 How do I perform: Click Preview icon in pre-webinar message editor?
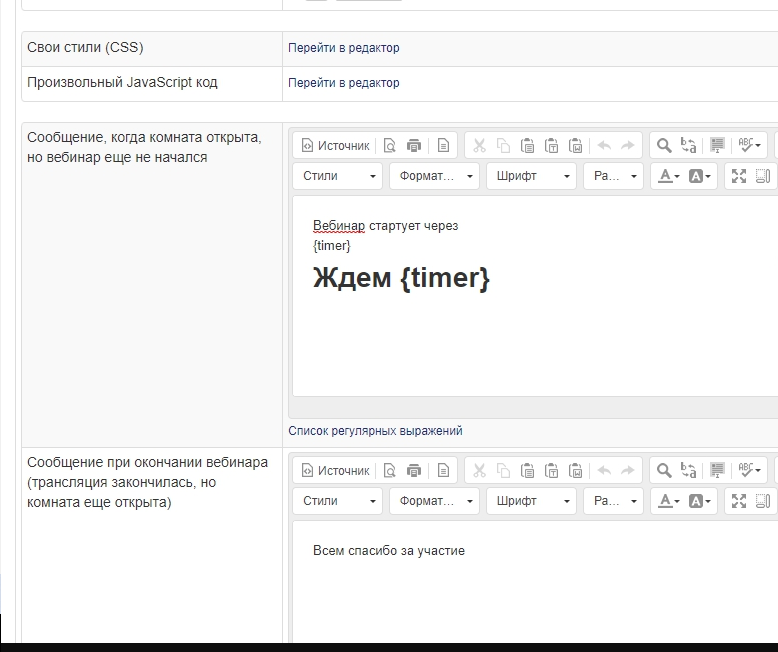coord(390,146)
